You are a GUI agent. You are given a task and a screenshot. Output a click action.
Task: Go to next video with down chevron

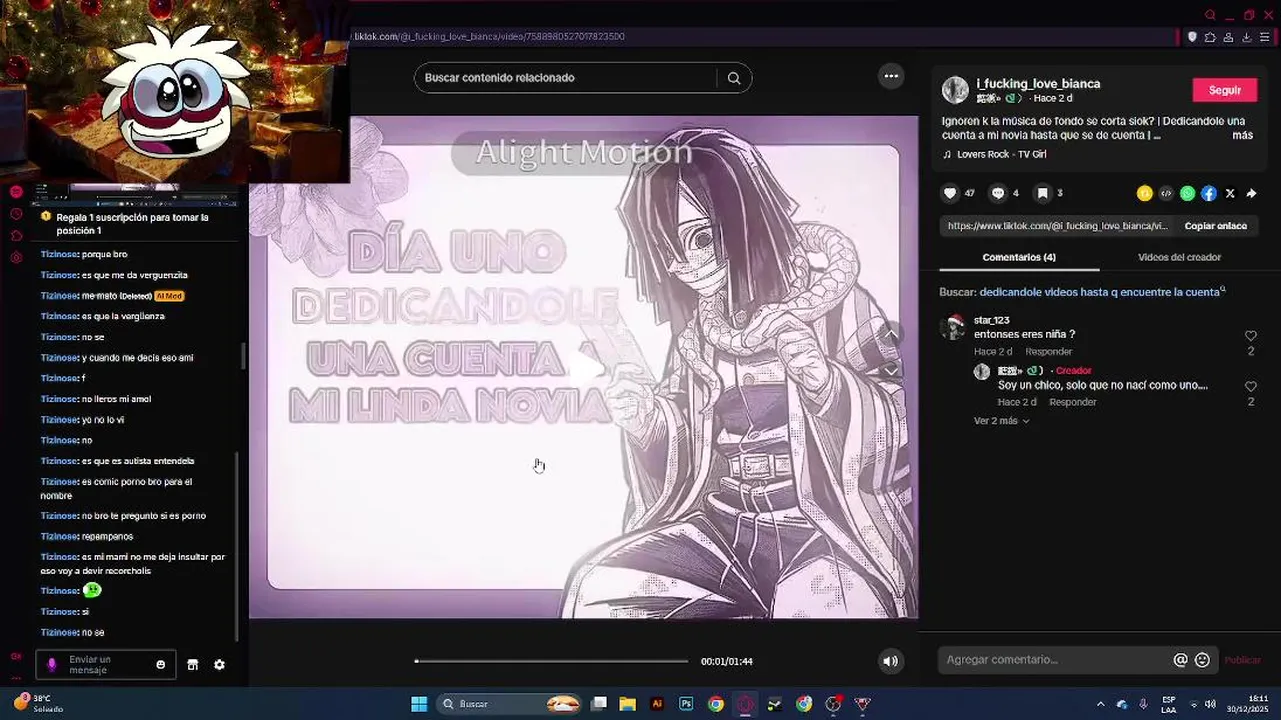point(891,370)
